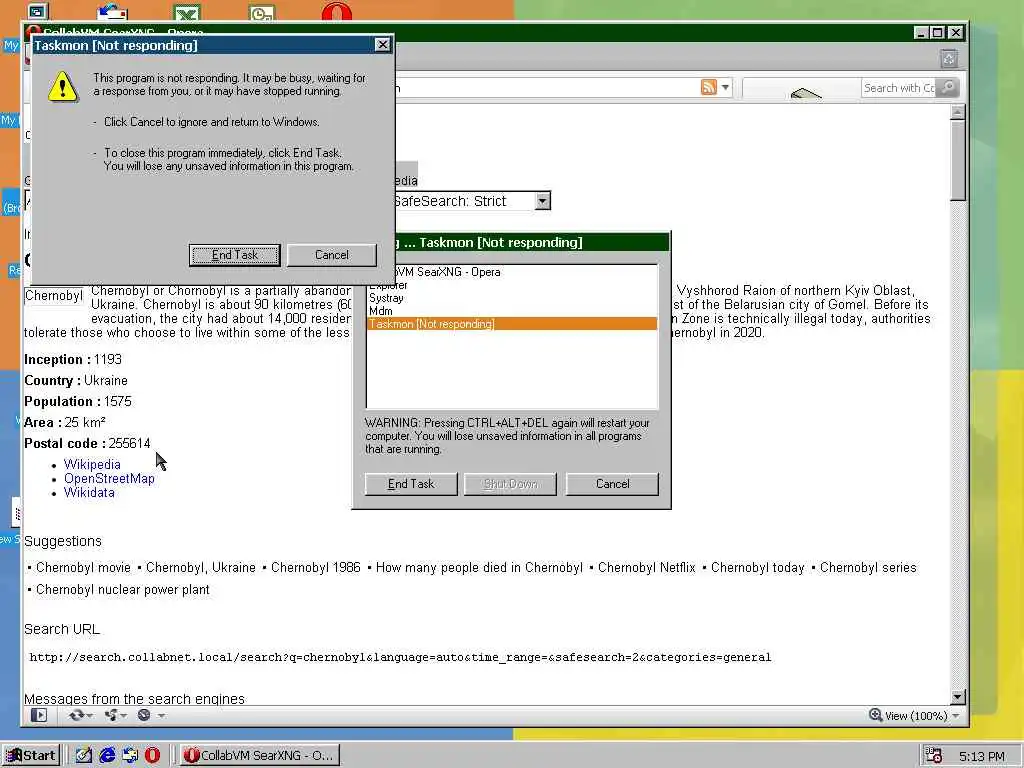Select Mdm in the Close Program list
The height and width of the screenshot is (768, 1024).
point(512,311)
